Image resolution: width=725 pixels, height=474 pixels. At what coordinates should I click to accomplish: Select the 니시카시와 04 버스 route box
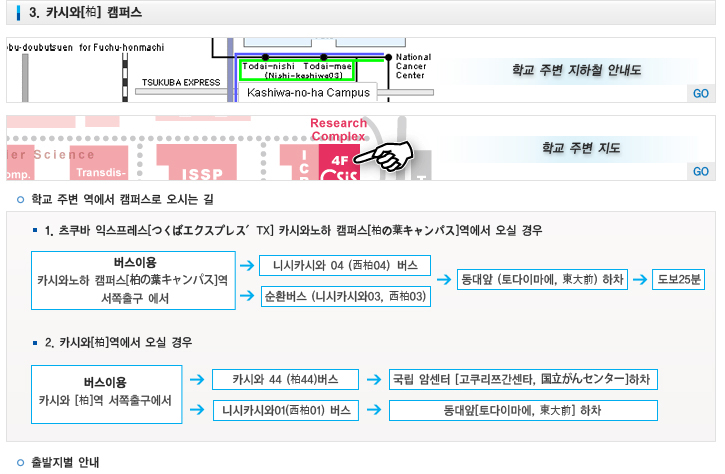(x=344, y=266)
